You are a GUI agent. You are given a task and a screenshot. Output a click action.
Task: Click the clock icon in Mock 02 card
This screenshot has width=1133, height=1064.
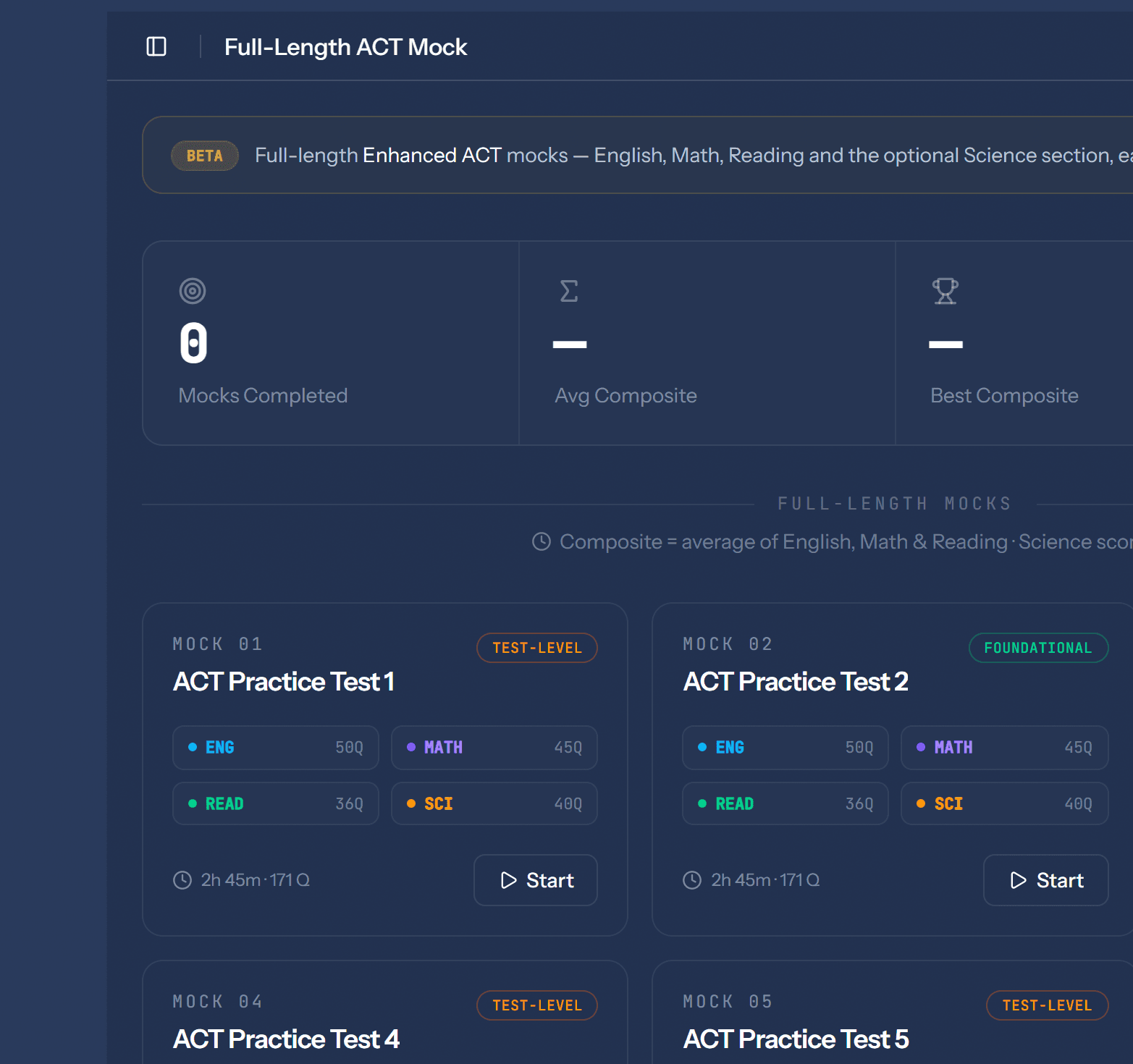point(692,880)
